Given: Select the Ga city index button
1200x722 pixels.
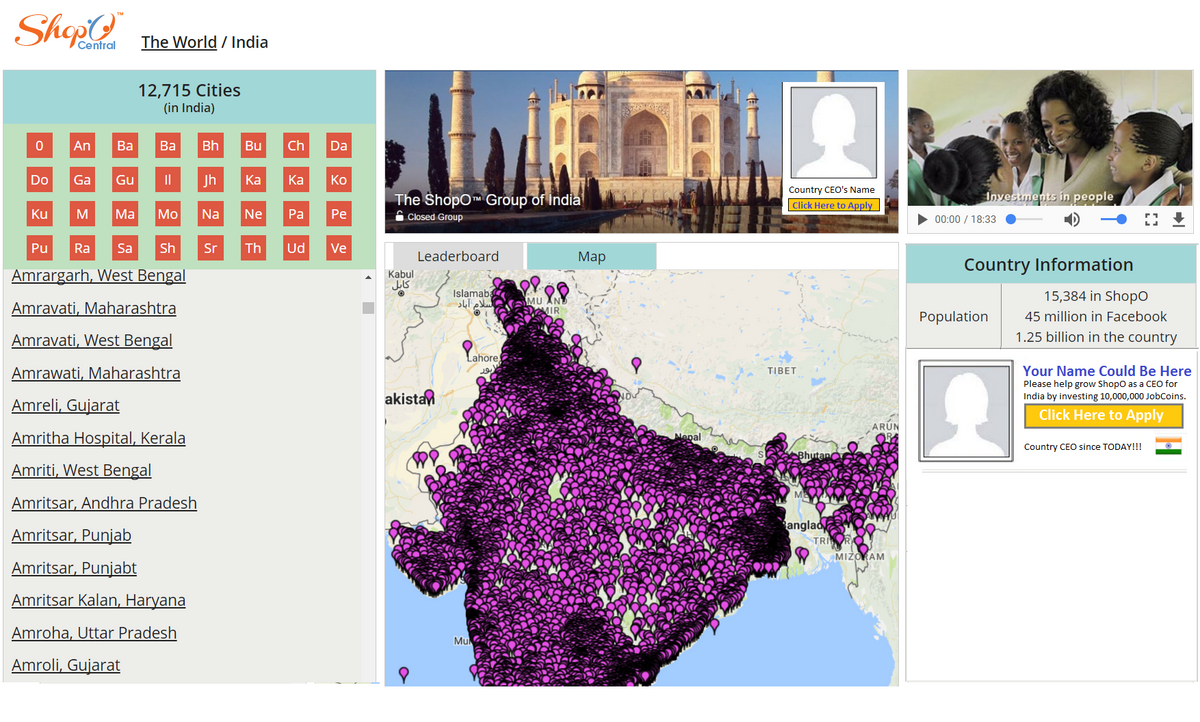Looking at the screenshot, I should tap(82, 180).
